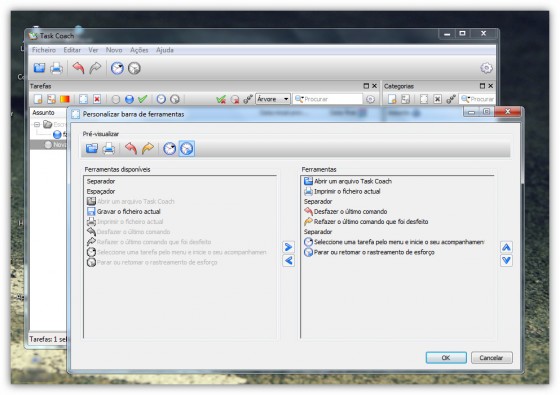Click red X delete icon in Tarefas toolbar
This screenshot has height=395, width=560.
[x=97, y=99]
